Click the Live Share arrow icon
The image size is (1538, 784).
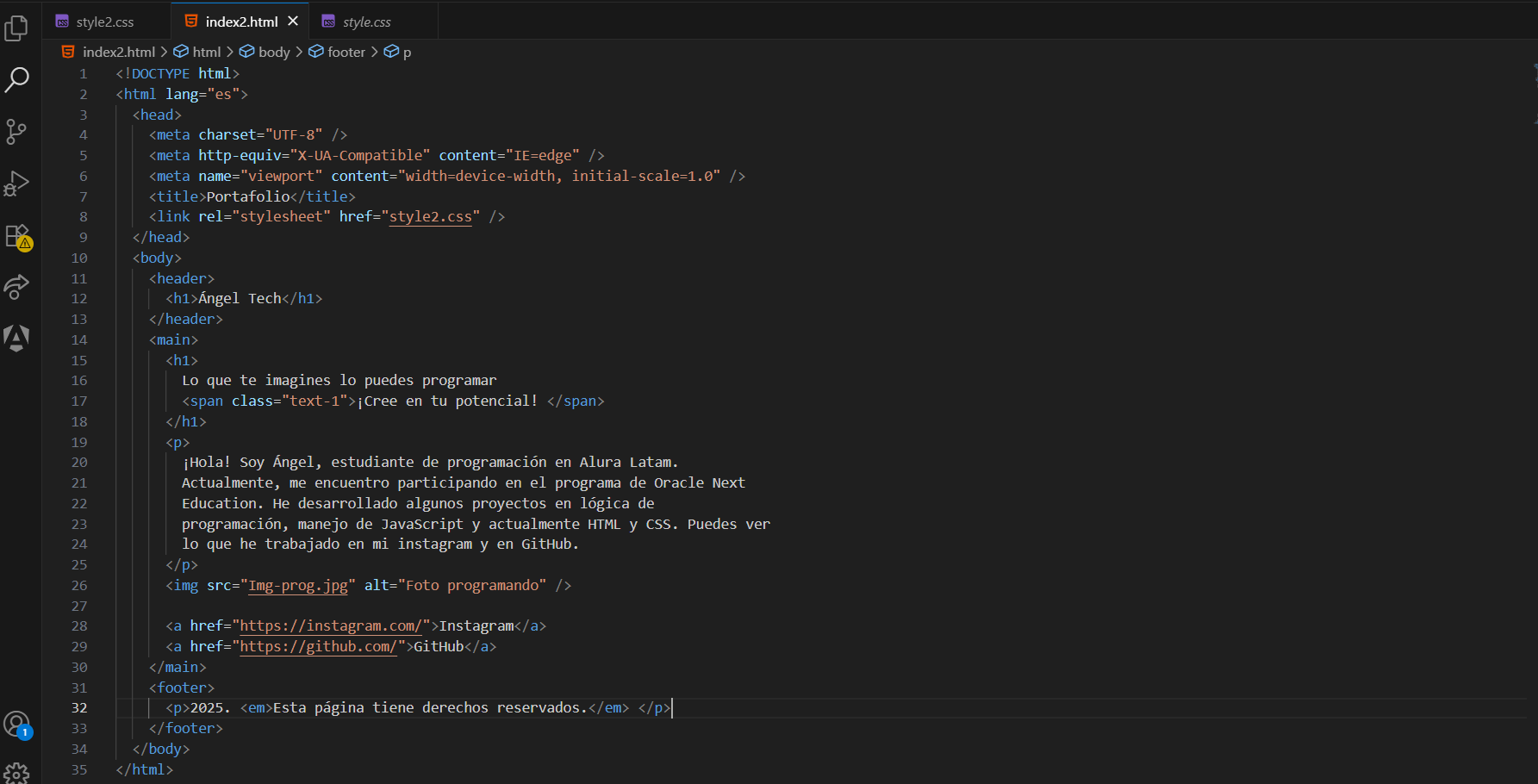(x=16, y=287)
